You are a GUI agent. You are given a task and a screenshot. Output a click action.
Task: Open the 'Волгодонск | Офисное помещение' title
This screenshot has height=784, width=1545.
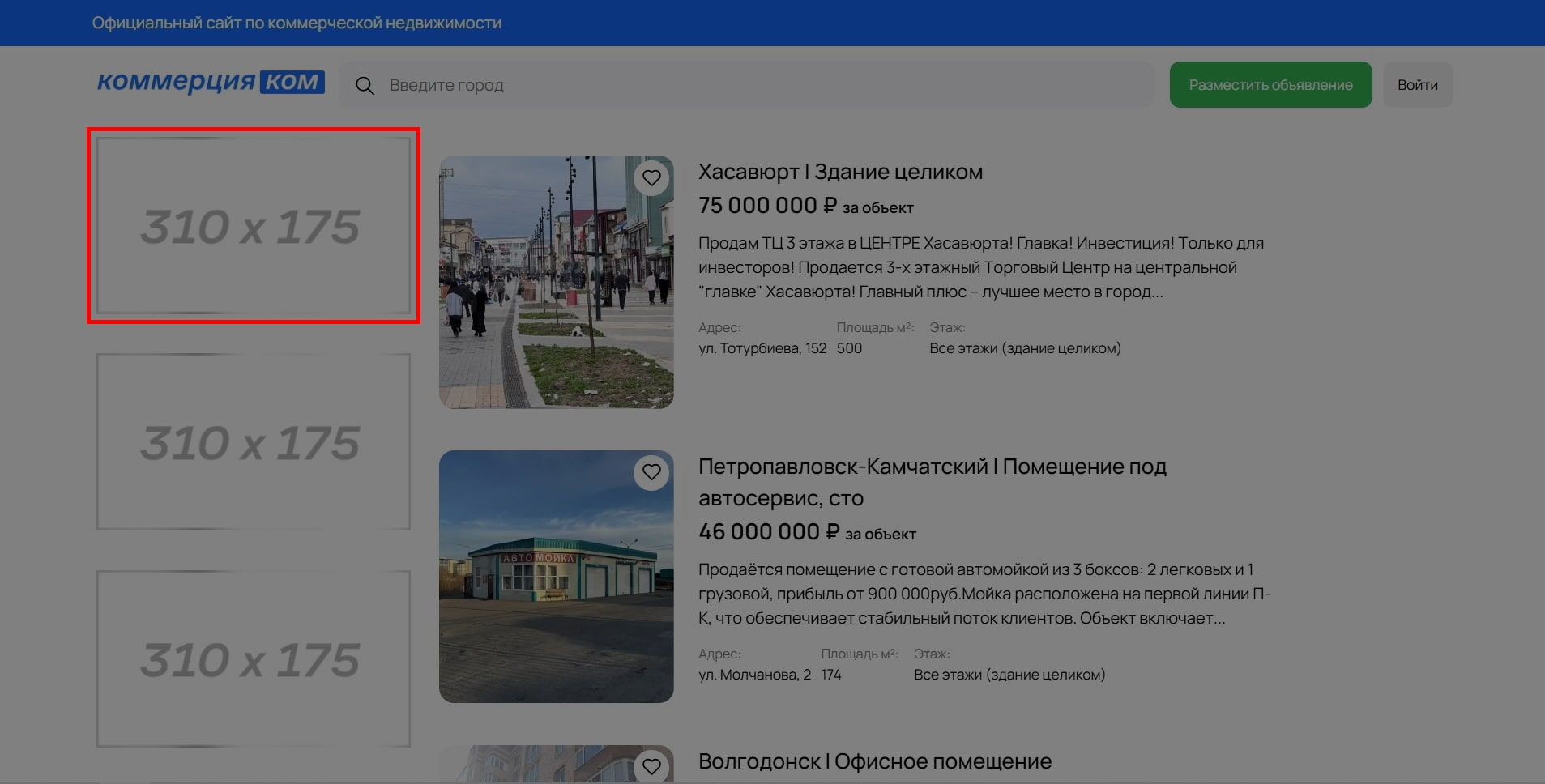[x=874, y=761]
